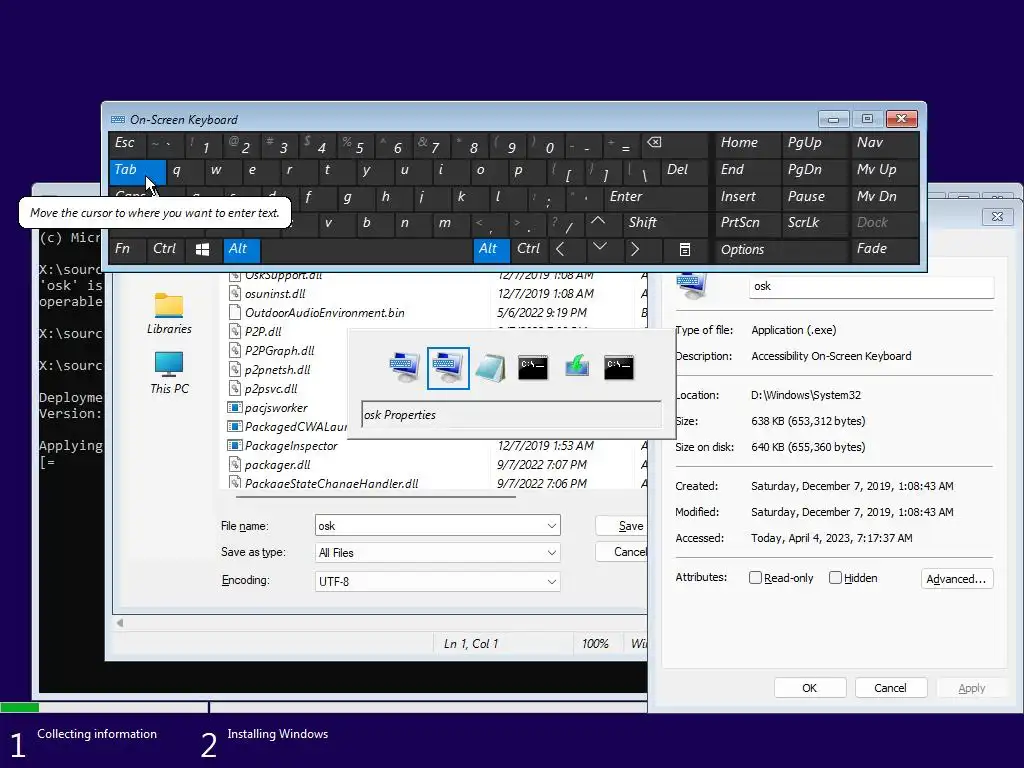Select the first command prompt switcher icon
1024x768 pixels.
(533, 368)
